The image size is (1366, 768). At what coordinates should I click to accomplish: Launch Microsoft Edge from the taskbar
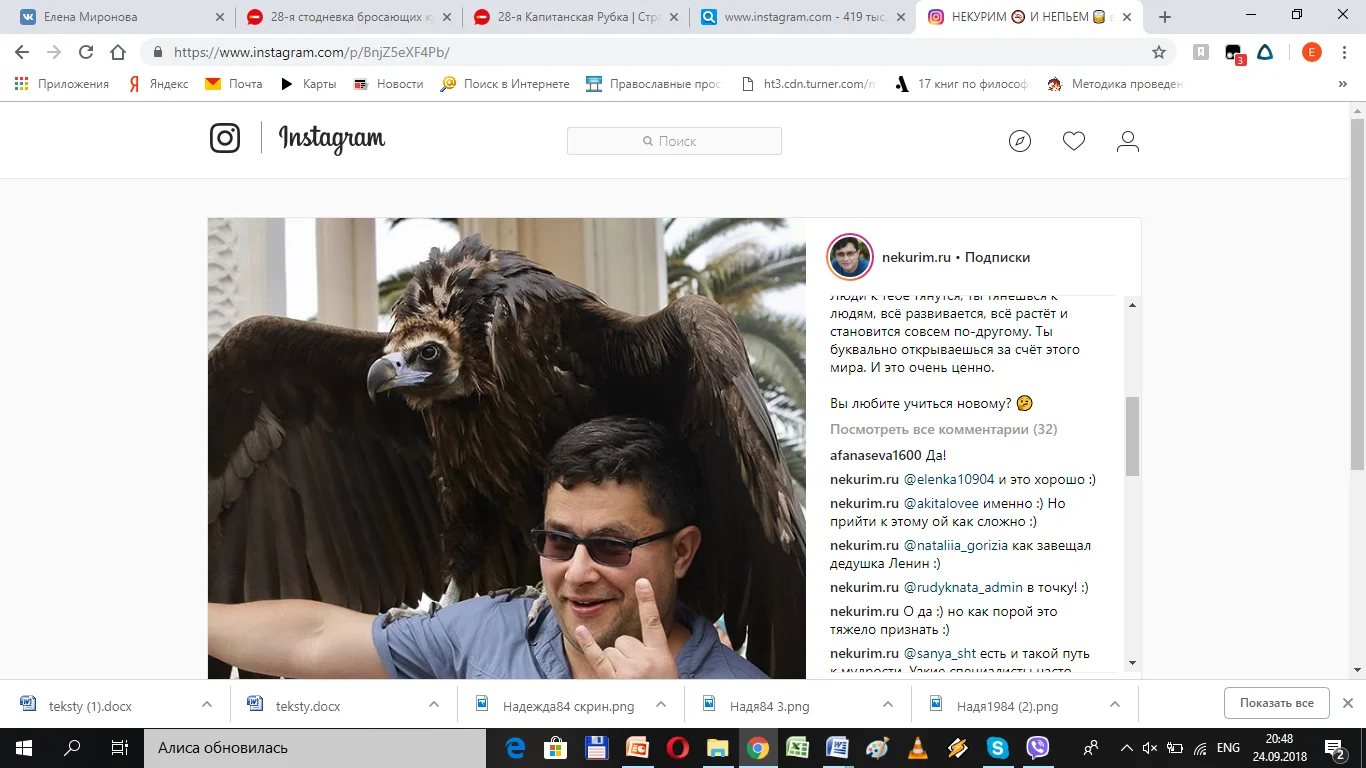tap(516, 748)
